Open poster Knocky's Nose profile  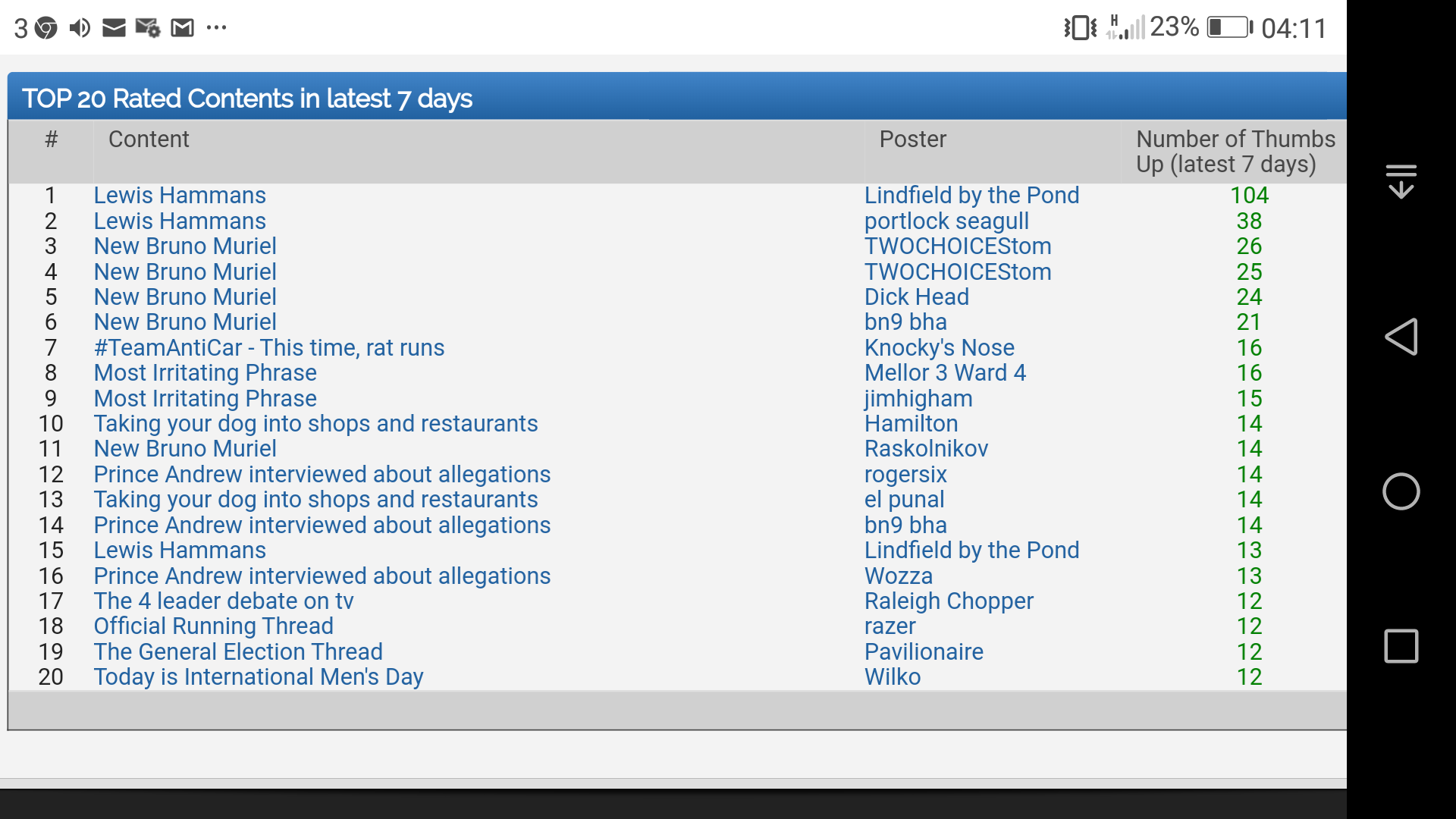point(940,348)
